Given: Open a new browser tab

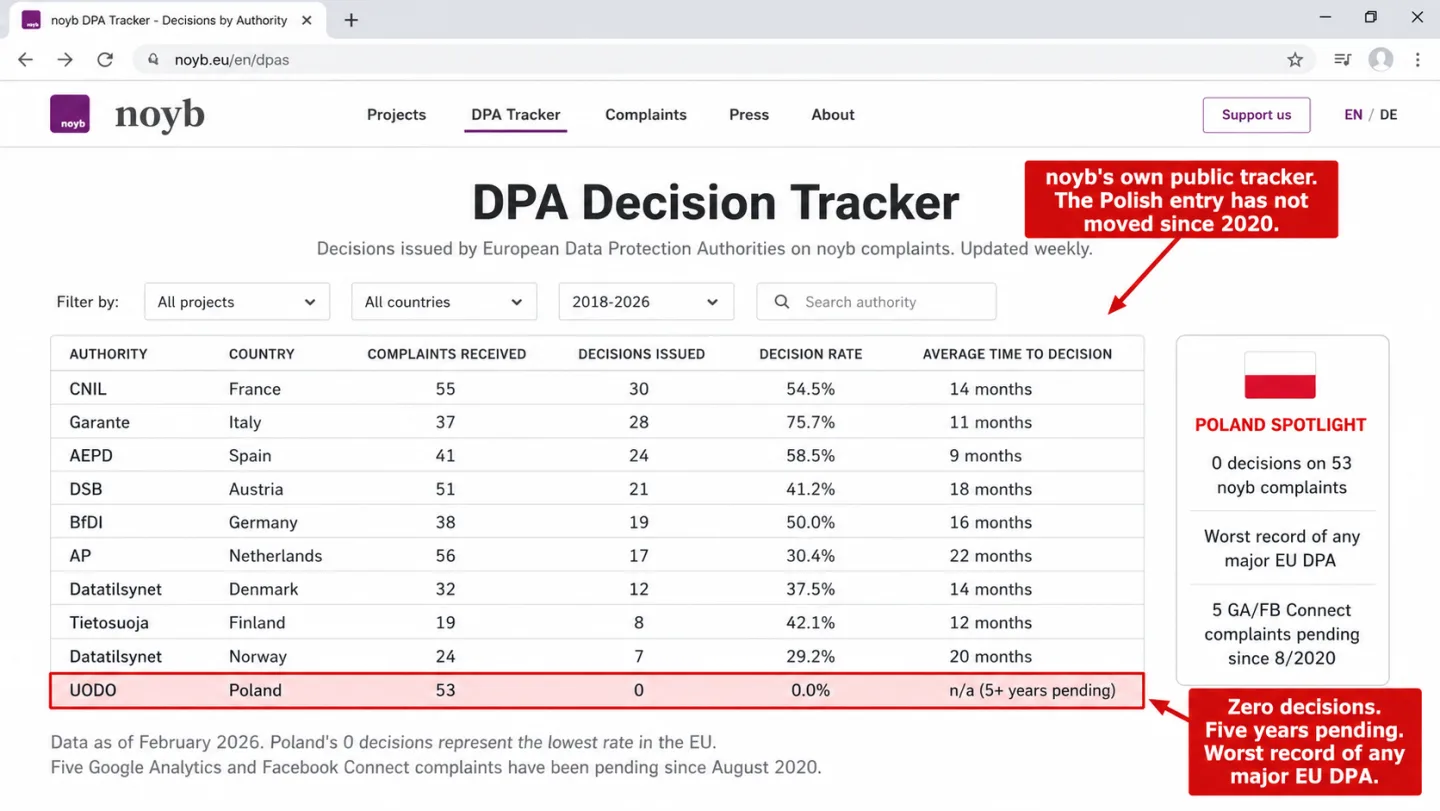Looking at the screenshot, I should coord(351,20).
